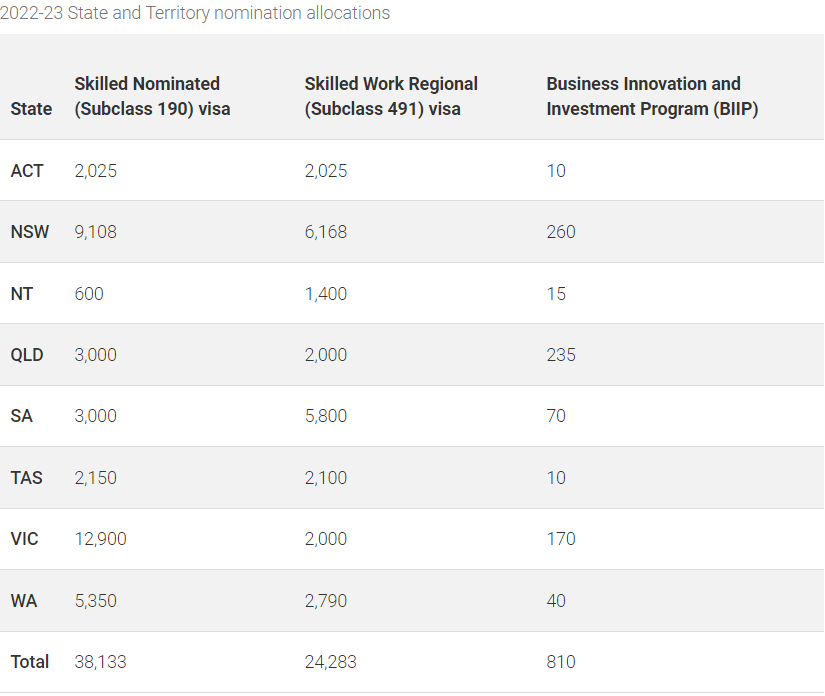Select the 12,900 value in VIC row
This screenshot has width=825, height=696.
[100, 539]
